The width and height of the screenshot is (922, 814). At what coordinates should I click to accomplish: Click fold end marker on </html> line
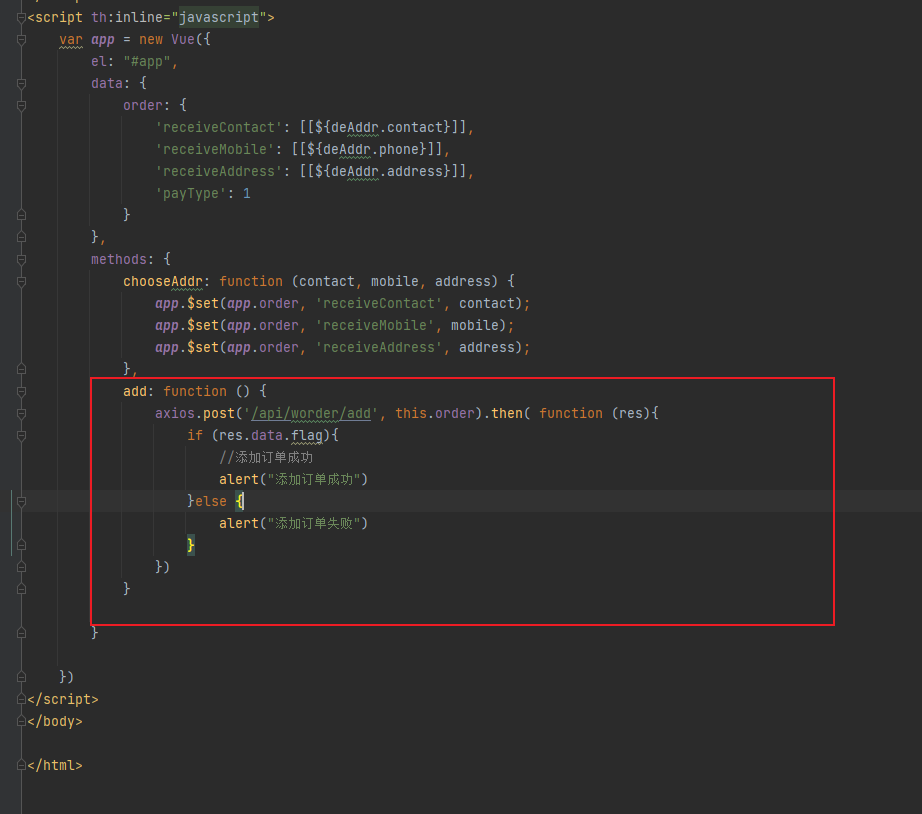click(x=21, y=765)
